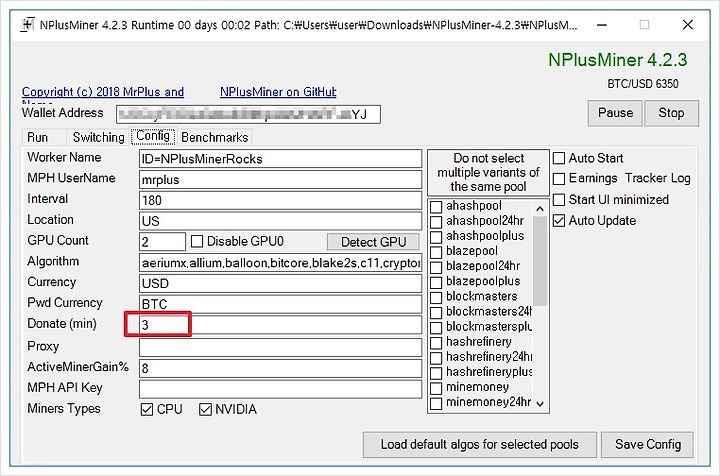Check the hashrefinery24hr pool
720x476 pixels.
(x=436, y=358)
